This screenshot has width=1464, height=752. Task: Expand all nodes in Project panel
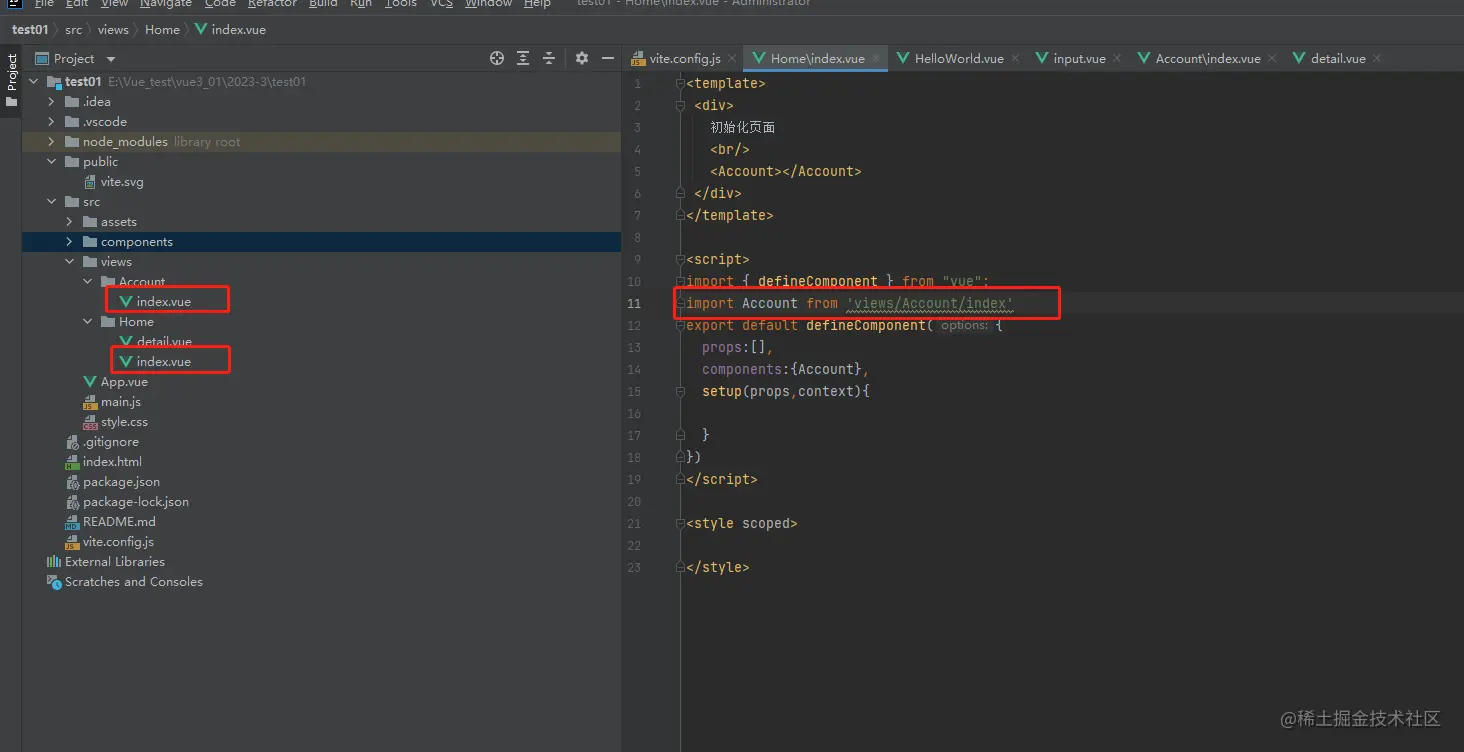point(523,59)
